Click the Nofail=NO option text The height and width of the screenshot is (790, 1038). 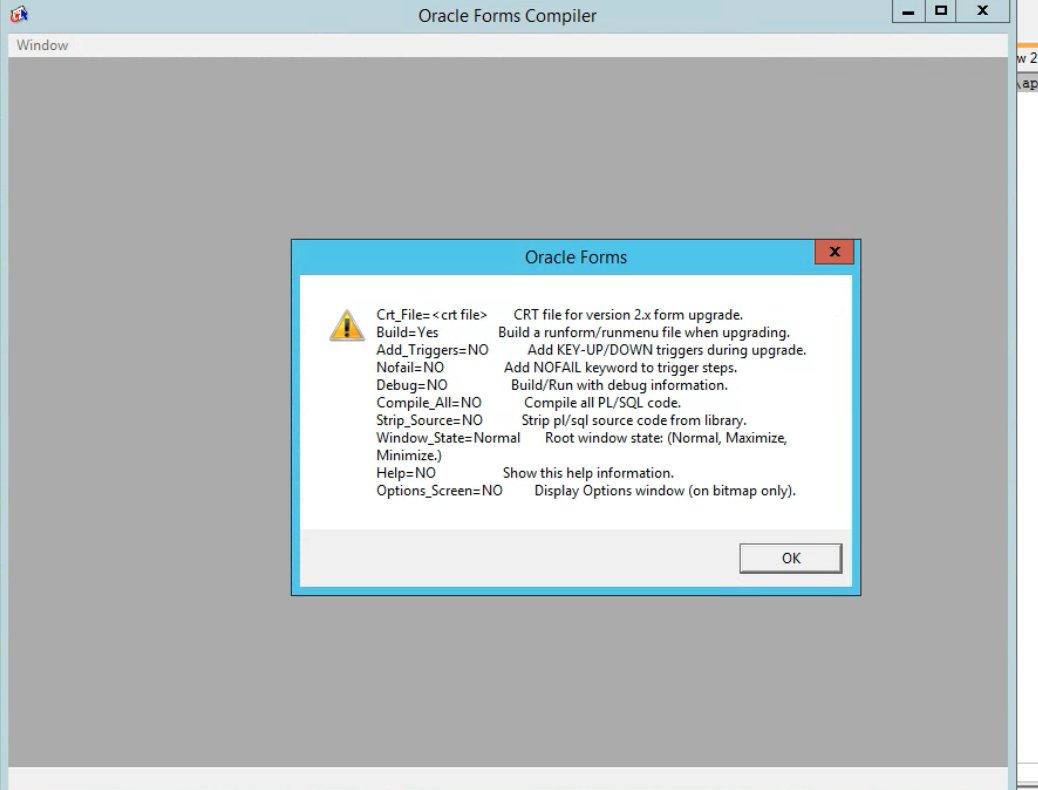(410, 367)
